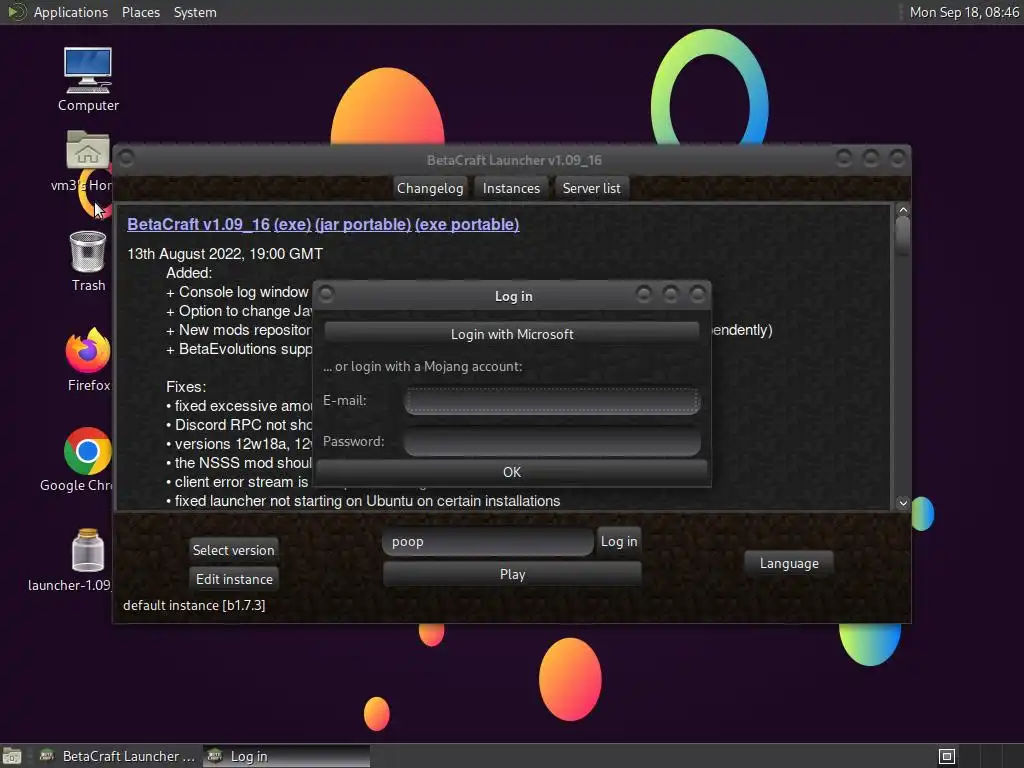Open the Language button
1024x768 pixels.
pos(789,563)
